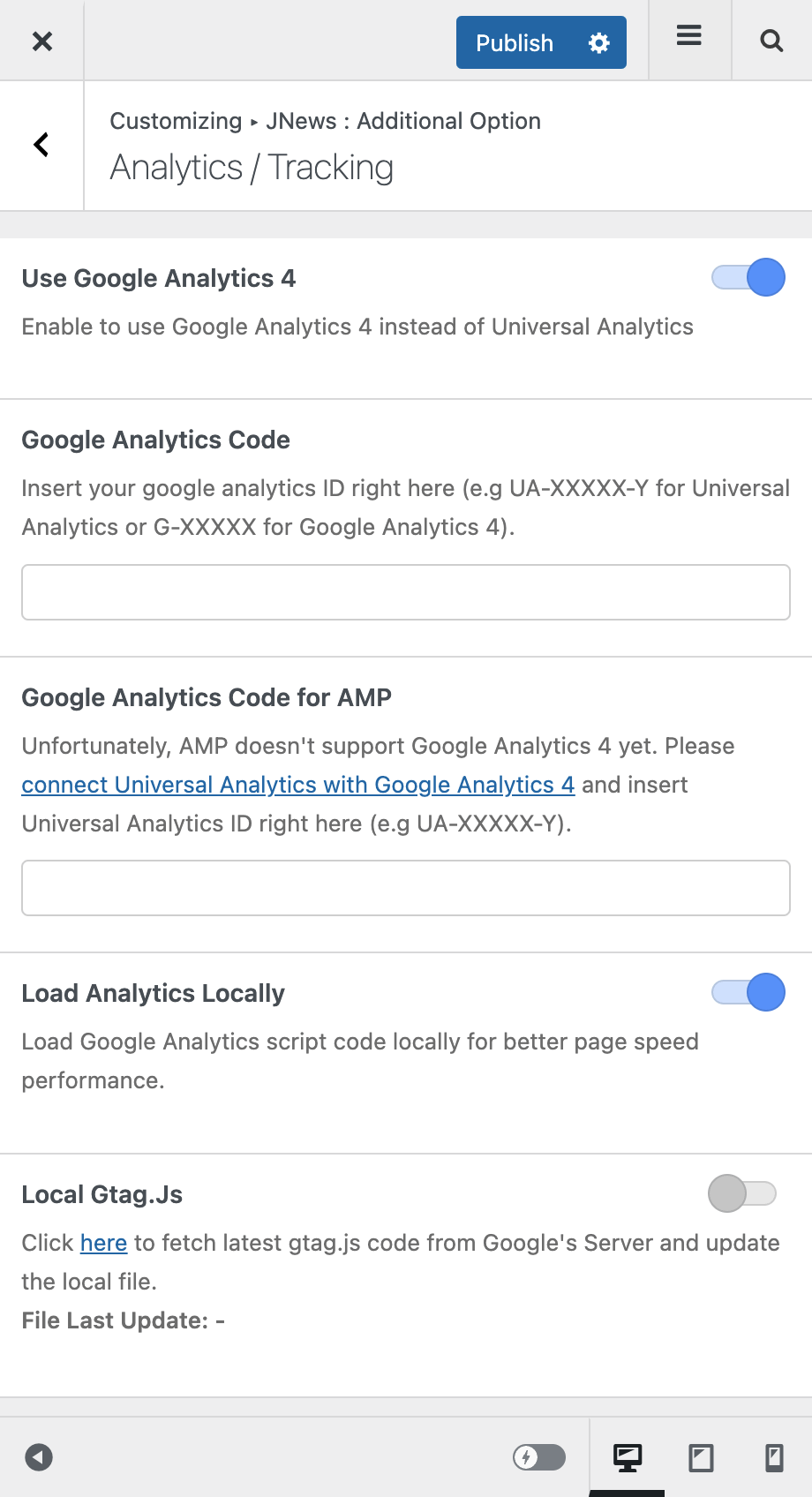
Task: Switch to desktop preview icon
Action: (628, 1457)
